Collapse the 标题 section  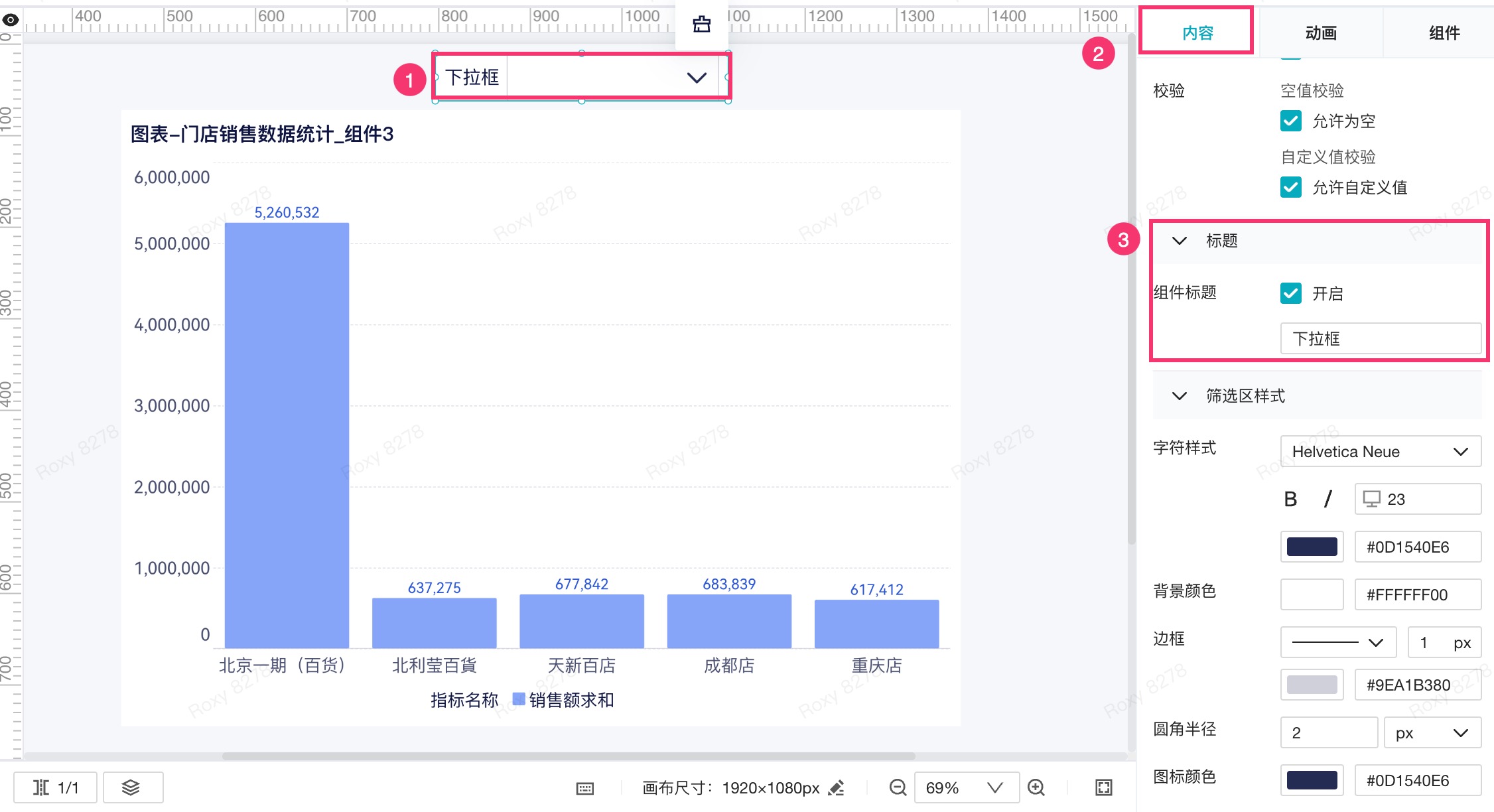pos(1180,241)
